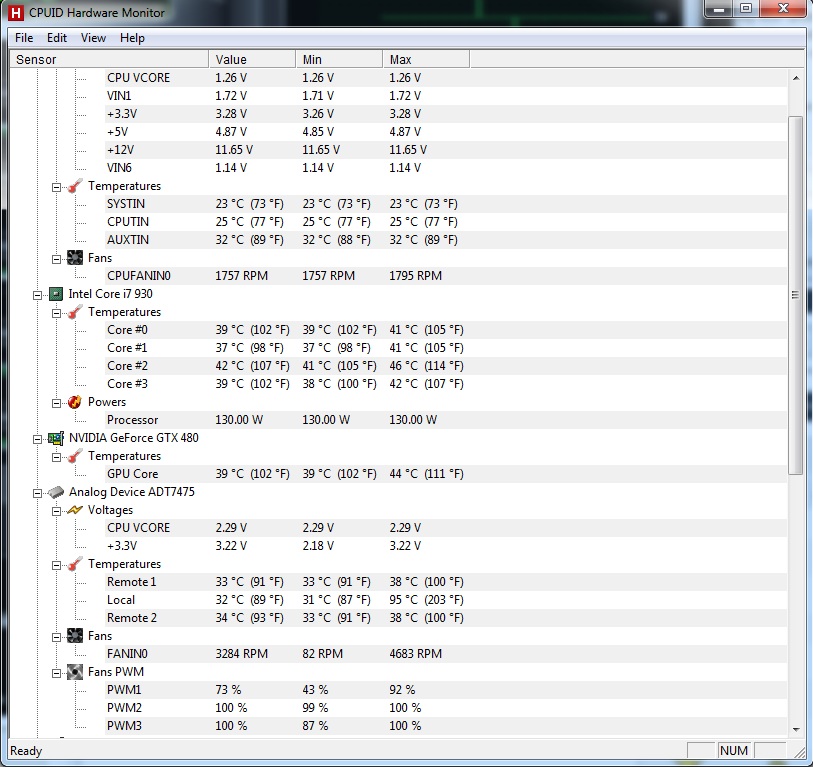Select the CPUFANIN0 row
This screenshot has height=767, width=813.
446,276
